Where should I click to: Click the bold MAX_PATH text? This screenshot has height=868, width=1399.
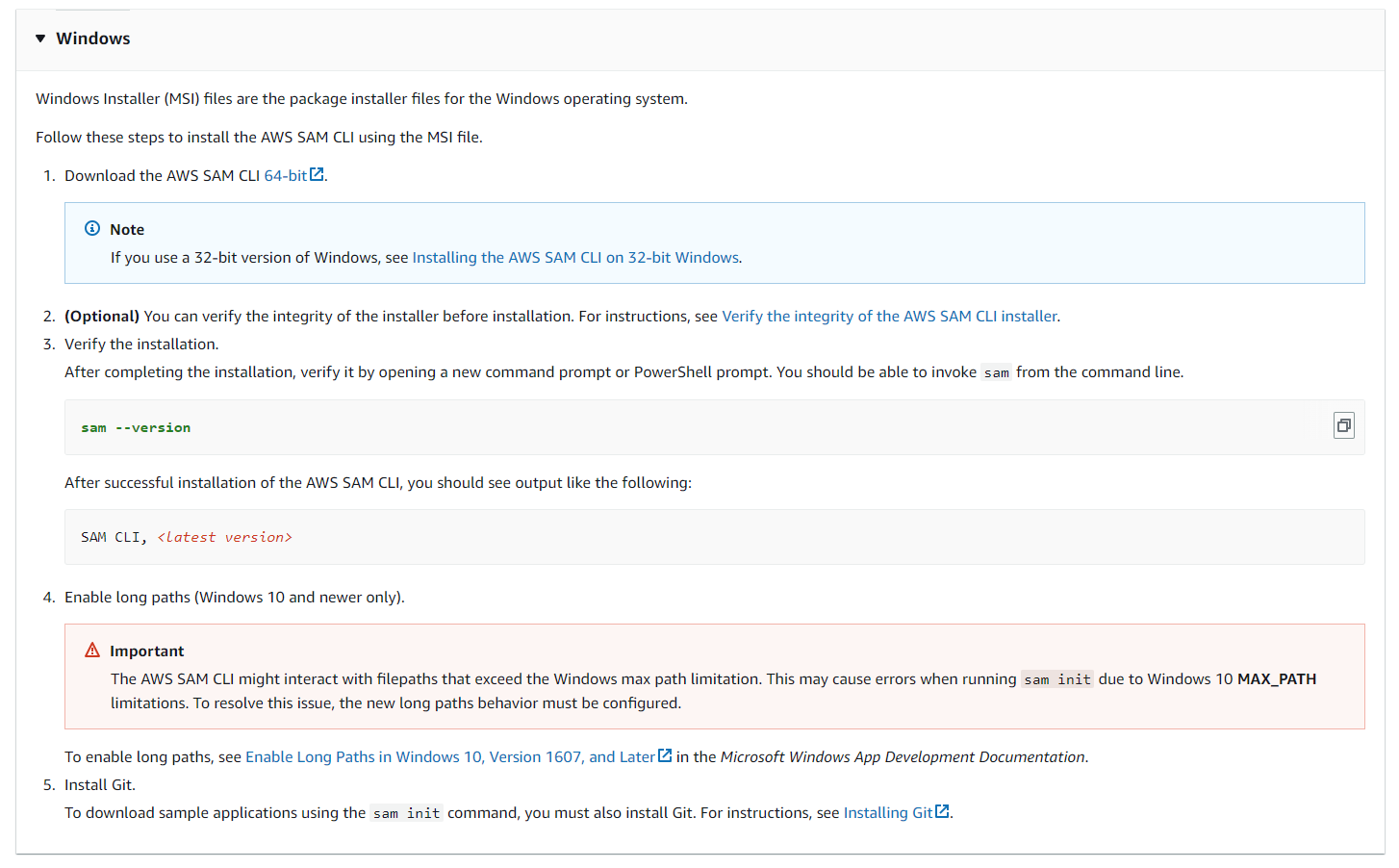pos(1276,679)
